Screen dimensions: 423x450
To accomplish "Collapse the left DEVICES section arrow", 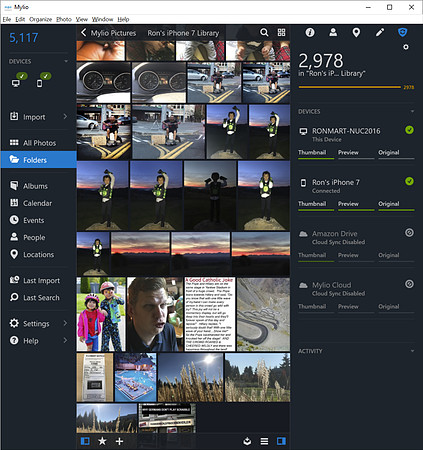I will tap(66, 61).
